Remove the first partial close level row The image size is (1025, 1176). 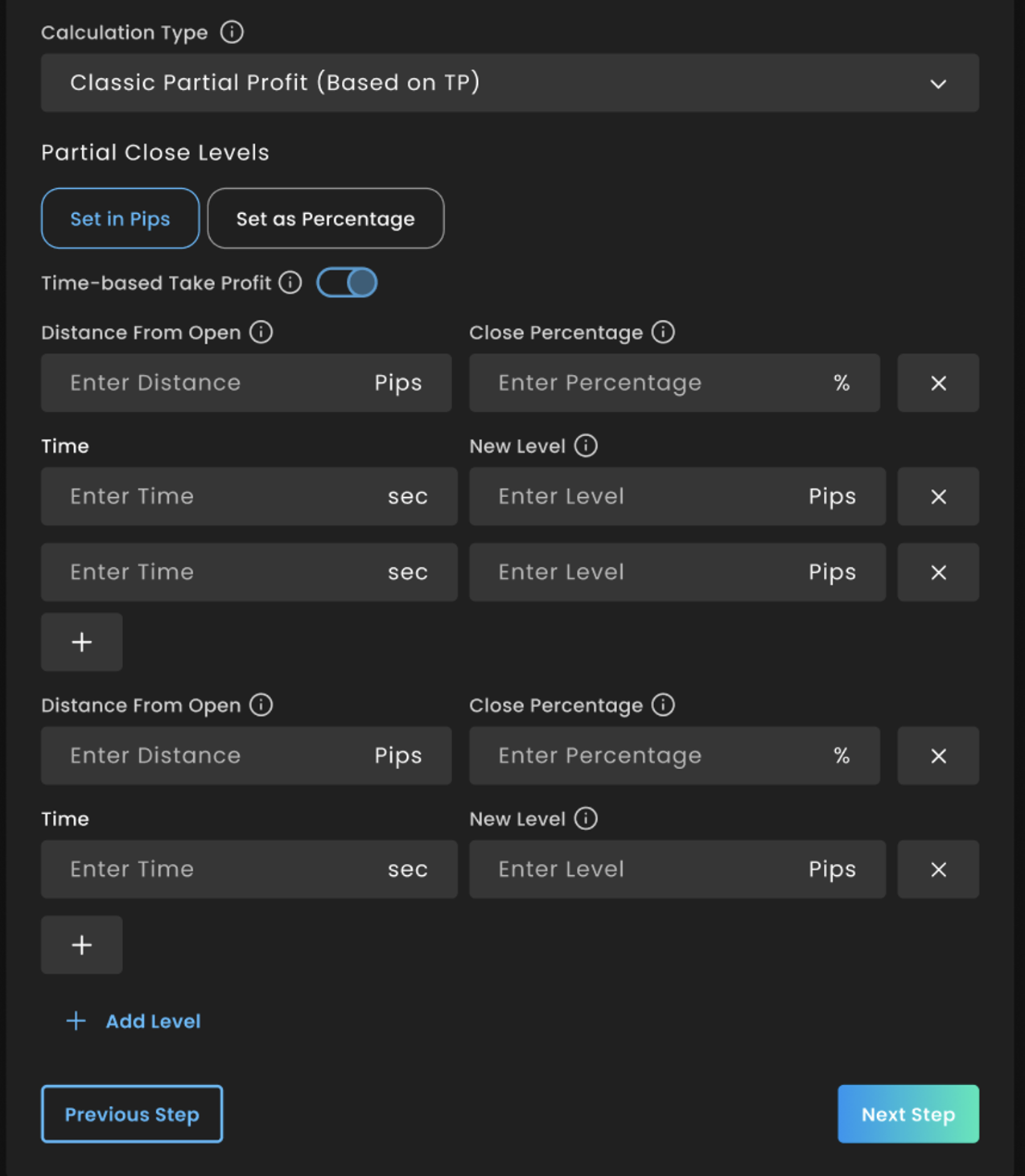pos(938,383)
